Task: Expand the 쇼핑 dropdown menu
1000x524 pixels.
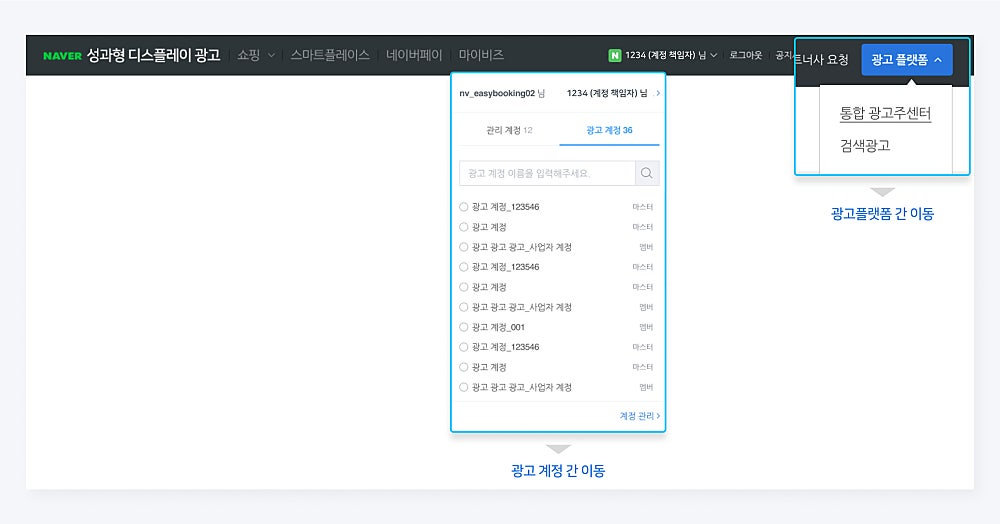Action: pos(256,55)
